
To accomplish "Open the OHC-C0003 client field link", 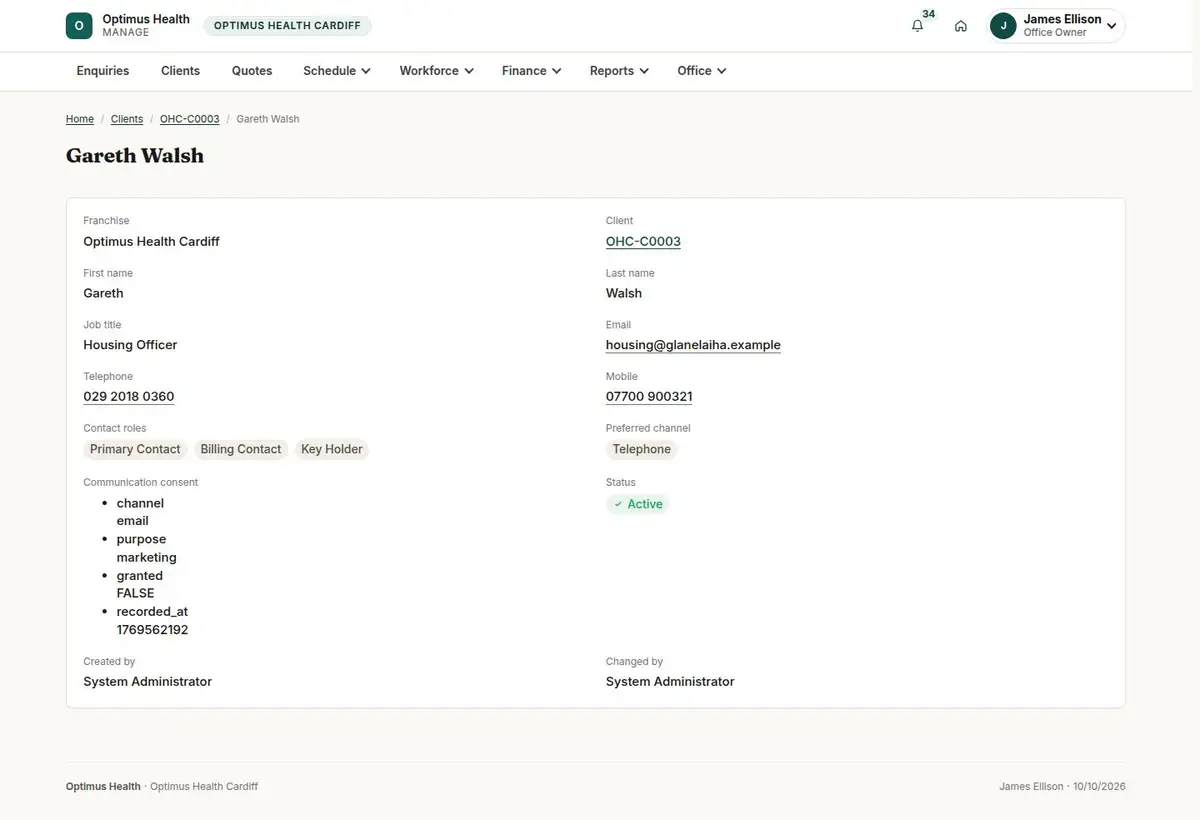I will click(643, 241).
